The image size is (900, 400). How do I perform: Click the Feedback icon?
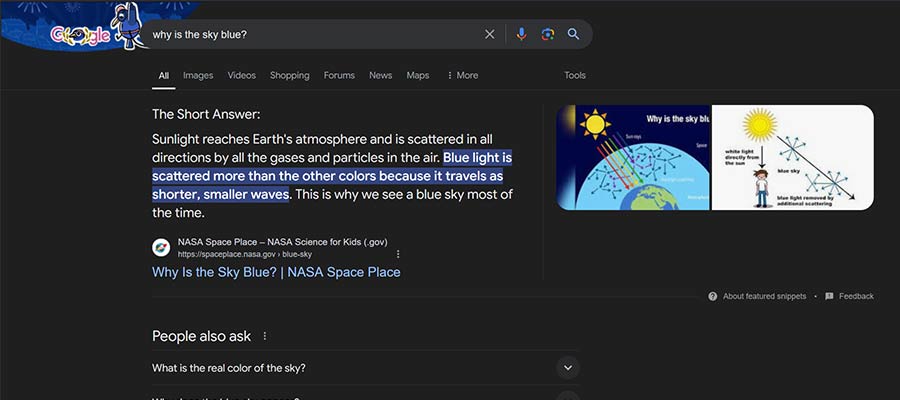(x=829, y=296)
